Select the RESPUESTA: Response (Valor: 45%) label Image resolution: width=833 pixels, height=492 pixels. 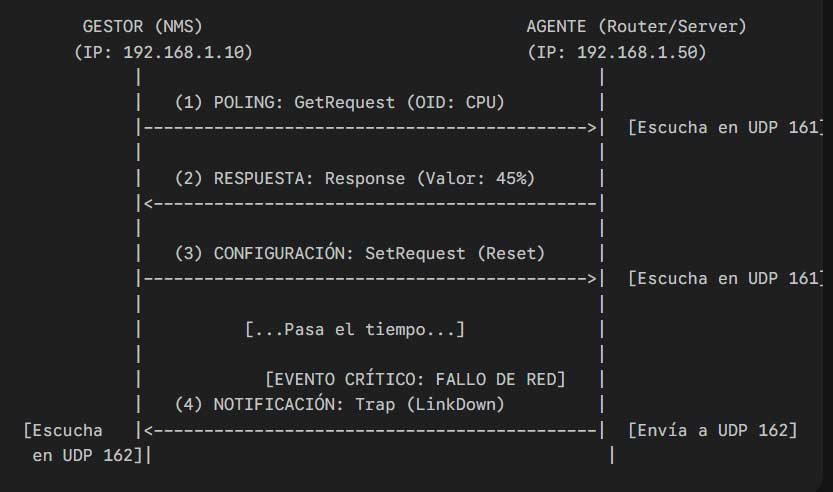(x=355, y=178)
